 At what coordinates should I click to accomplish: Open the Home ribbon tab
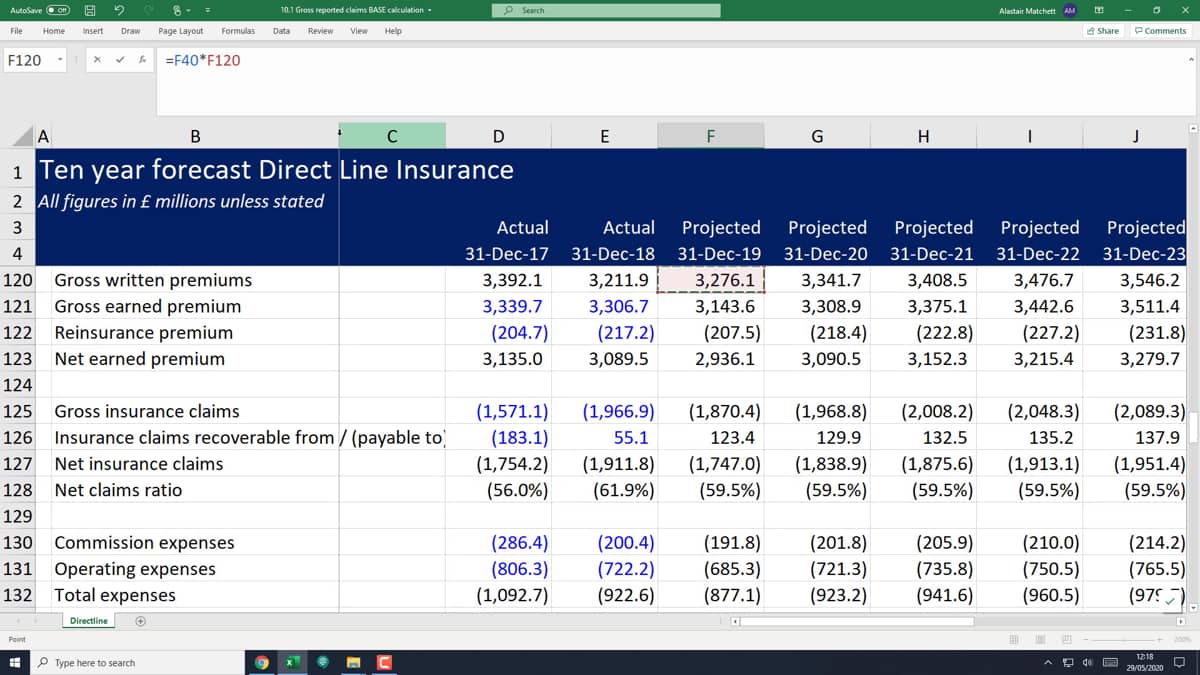click(54, 31)
